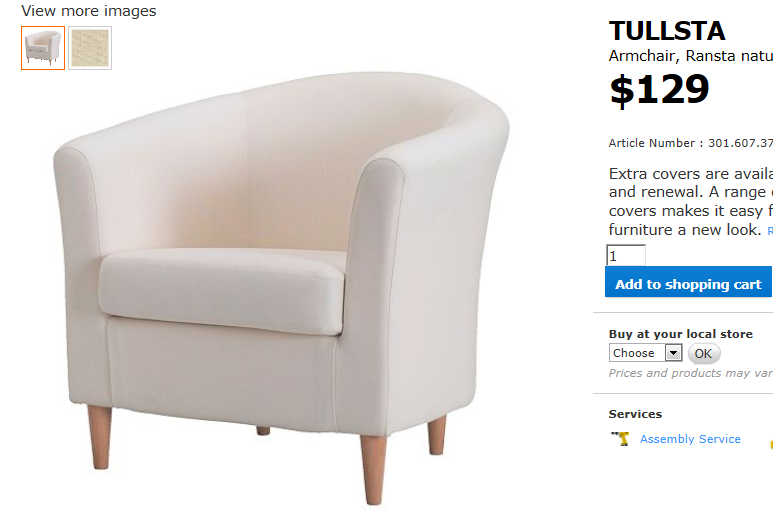Click Add to shopping cart button
Image resolution: width=773 pixels, height=520 pixels.
point(688,282)
